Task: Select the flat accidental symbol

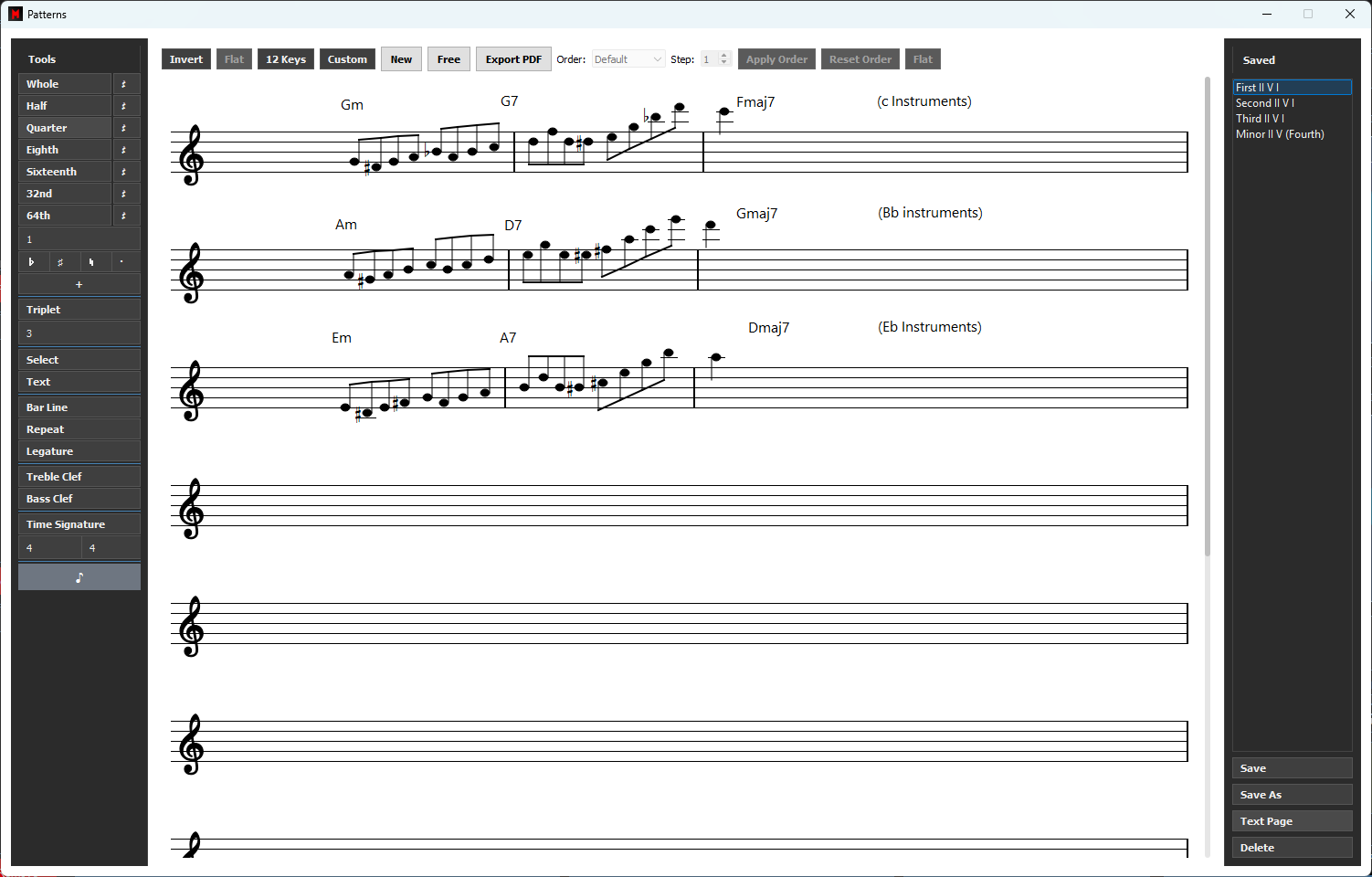Action: coord(32,262)
